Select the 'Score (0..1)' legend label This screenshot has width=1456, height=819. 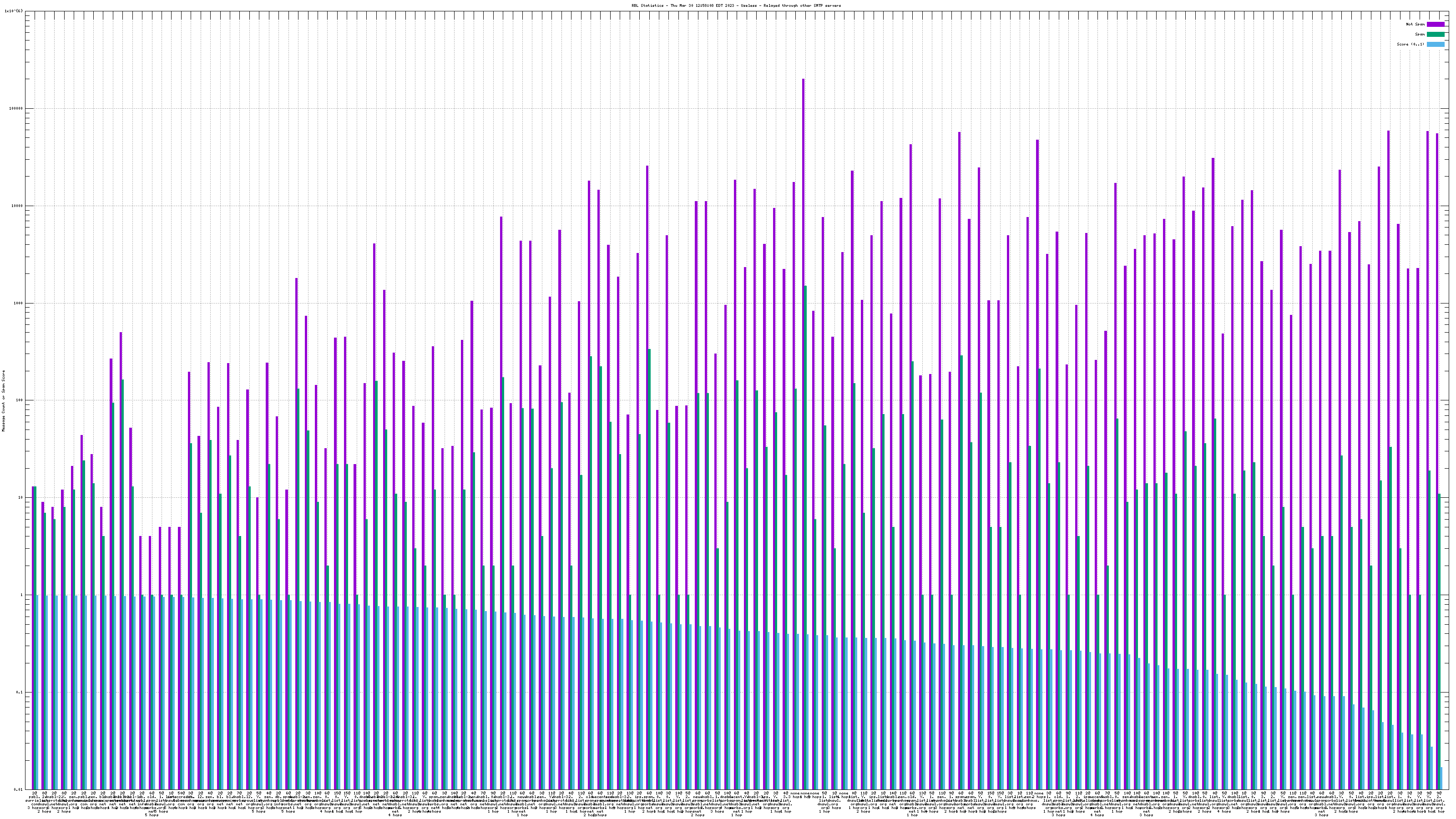click(x=1411, y=44)
